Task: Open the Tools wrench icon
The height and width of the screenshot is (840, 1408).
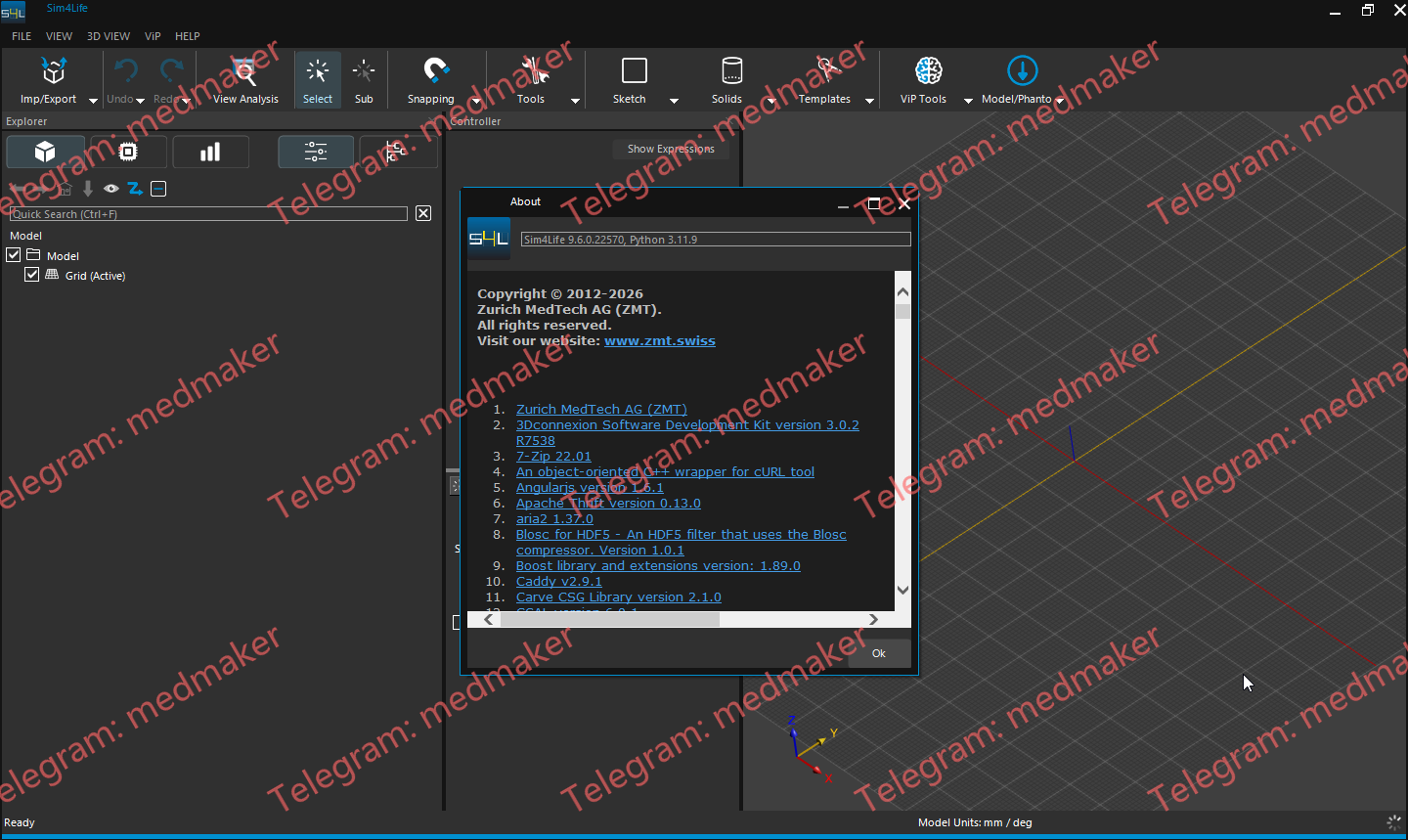Action: coord(533,70)
